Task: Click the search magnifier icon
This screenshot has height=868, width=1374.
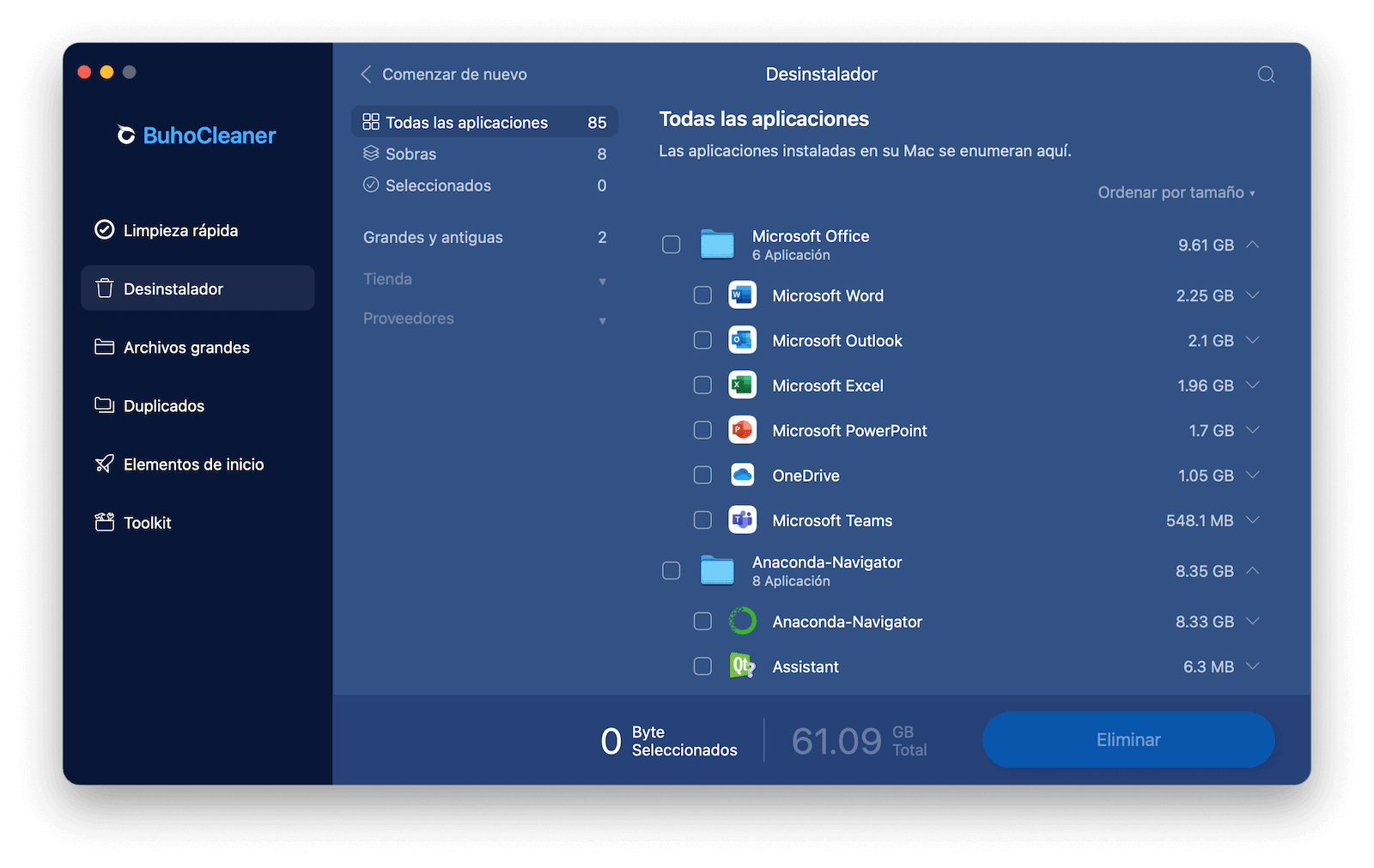Action: [x=1266, y=75]
